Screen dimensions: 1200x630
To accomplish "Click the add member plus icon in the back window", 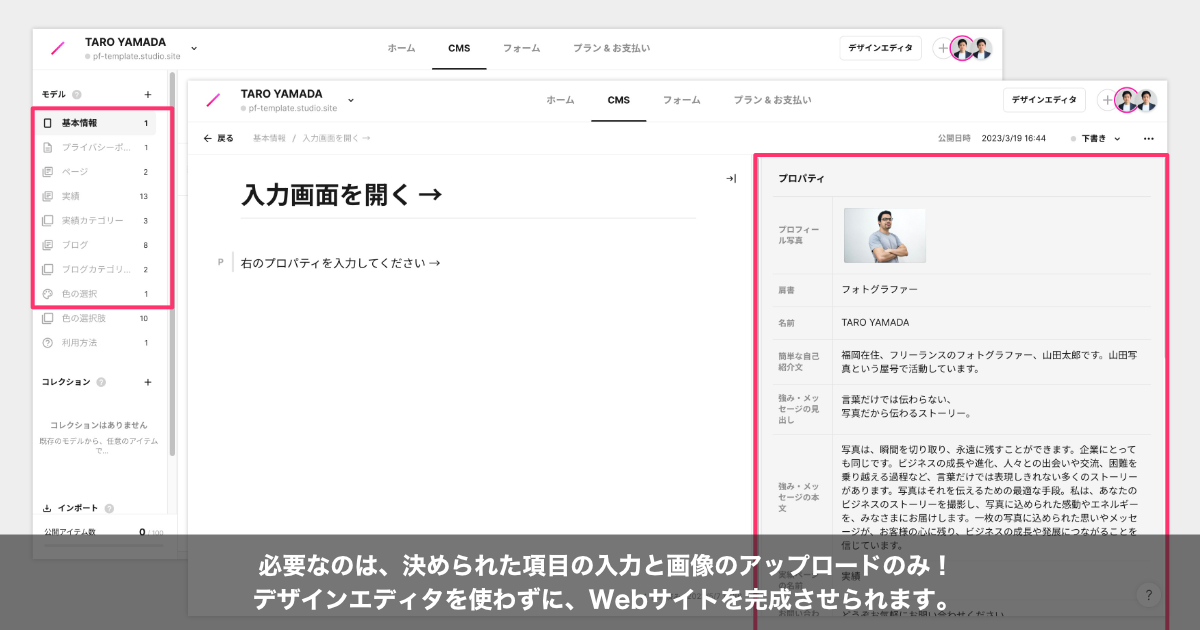I will (x=942, y=48).
